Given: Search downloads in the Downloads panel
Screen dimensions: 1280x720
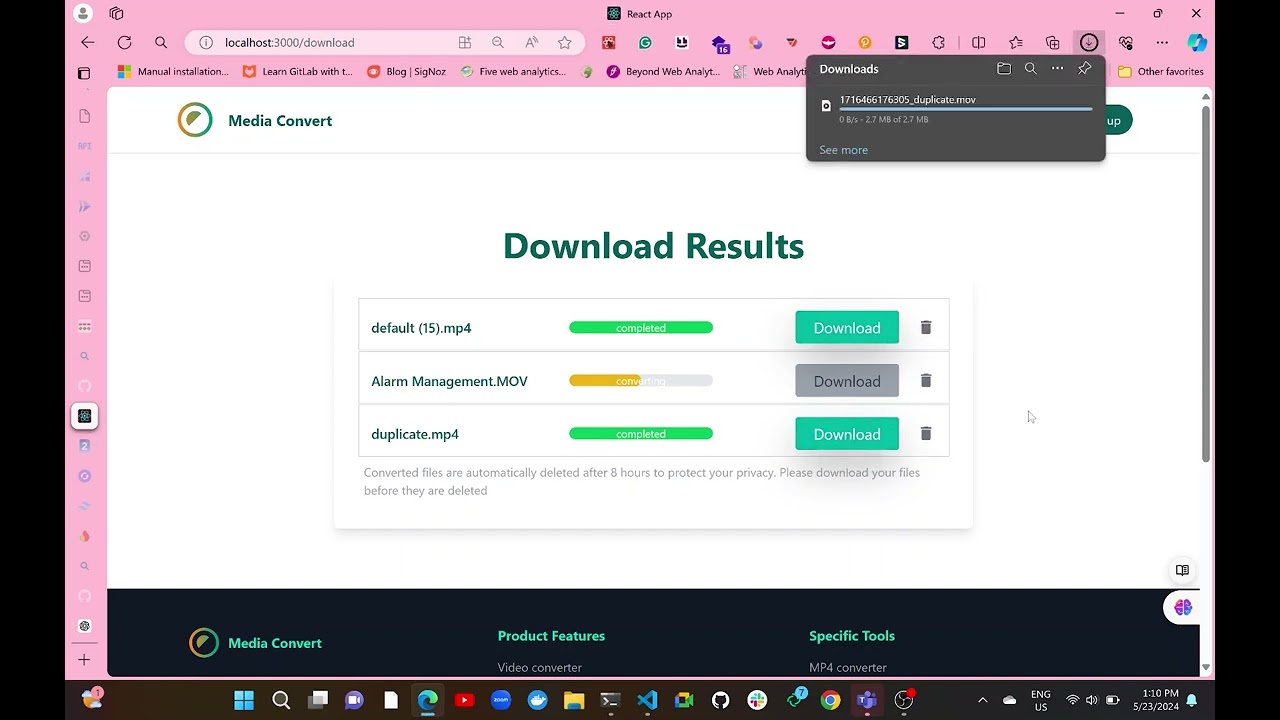Looking at the screenshot, I should 1031,69.
